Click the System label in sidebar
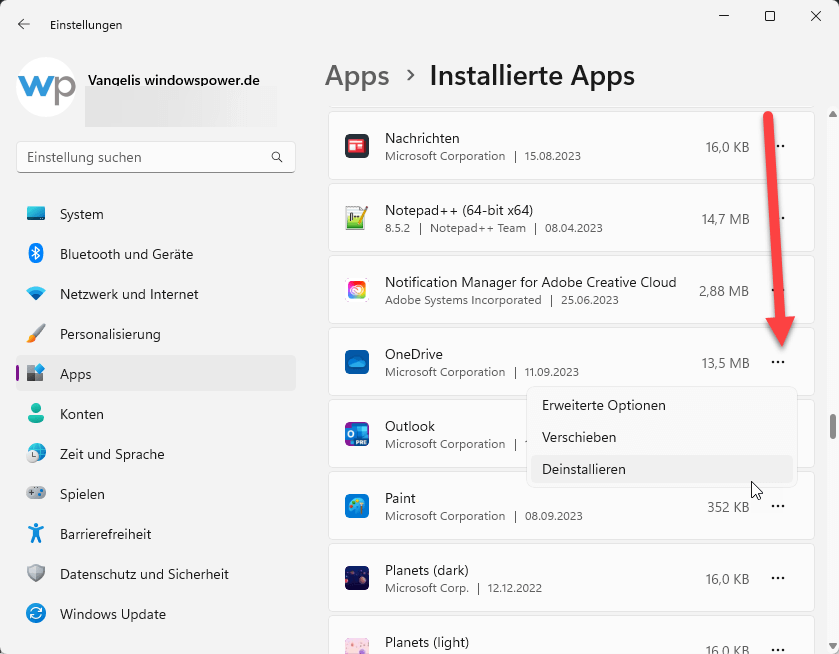Viewport: 839px width, 654px height. (82, 214)
